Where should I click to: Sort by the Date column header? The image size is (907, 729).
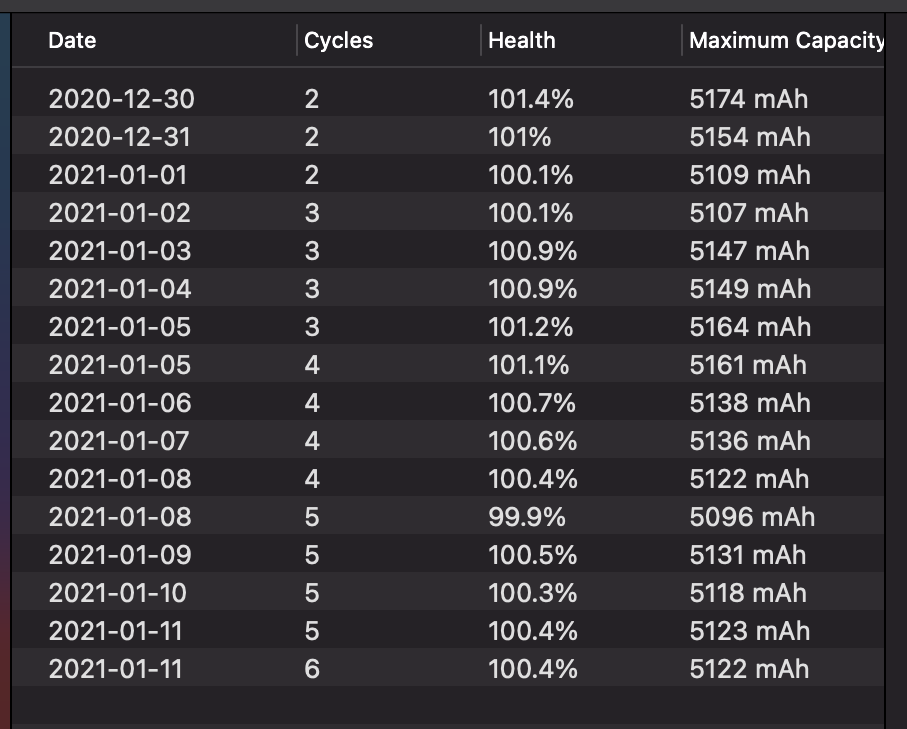(x=72, y=41)
